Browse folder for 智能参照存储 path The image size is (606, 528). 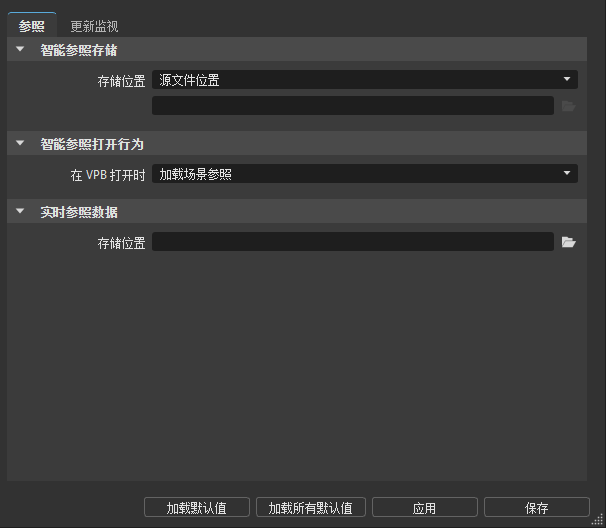[569, 106]
